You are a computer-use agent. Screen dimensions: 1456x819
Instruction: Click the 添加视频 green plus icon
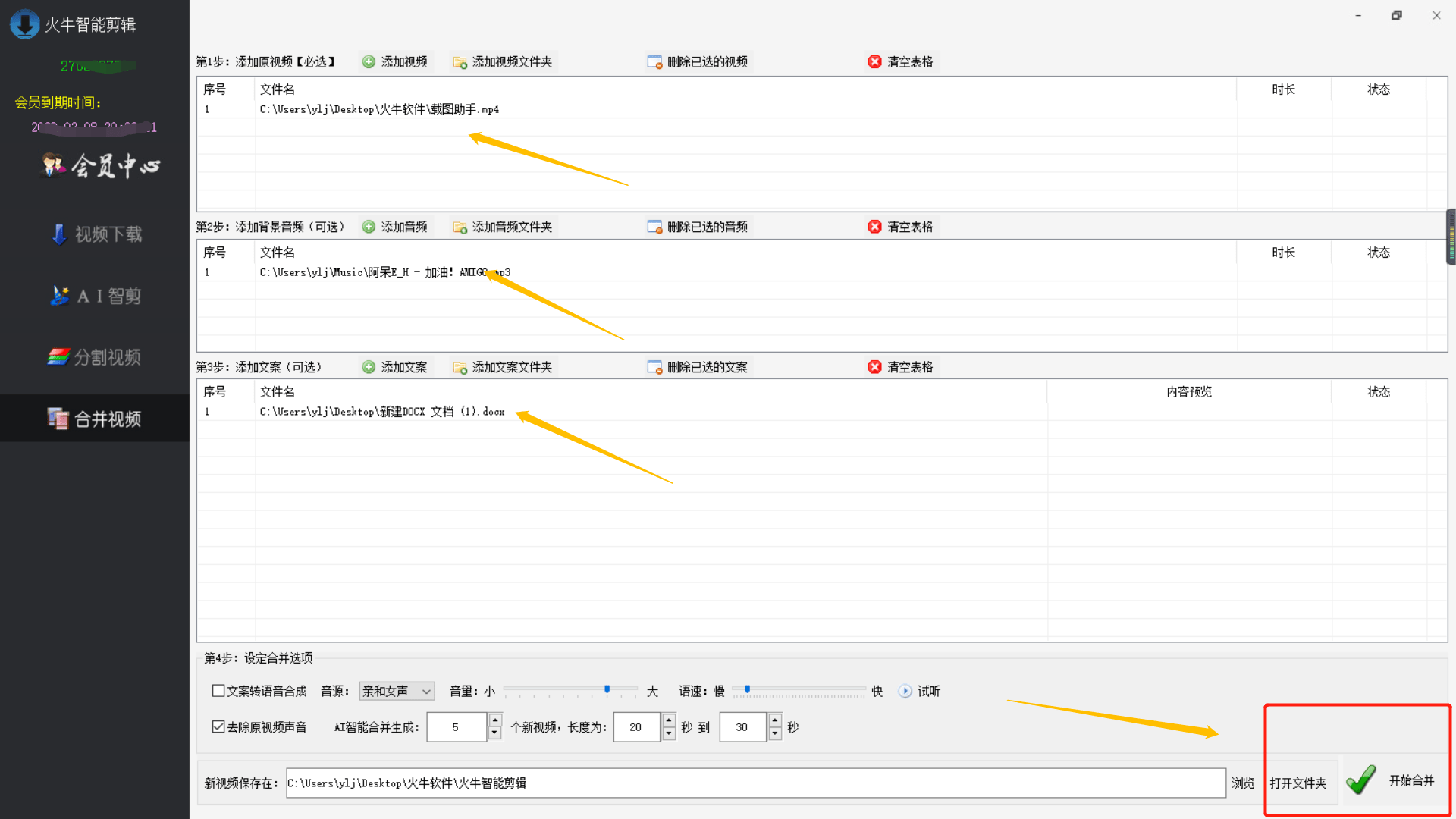pyautogui.click(x=369, y=62)
